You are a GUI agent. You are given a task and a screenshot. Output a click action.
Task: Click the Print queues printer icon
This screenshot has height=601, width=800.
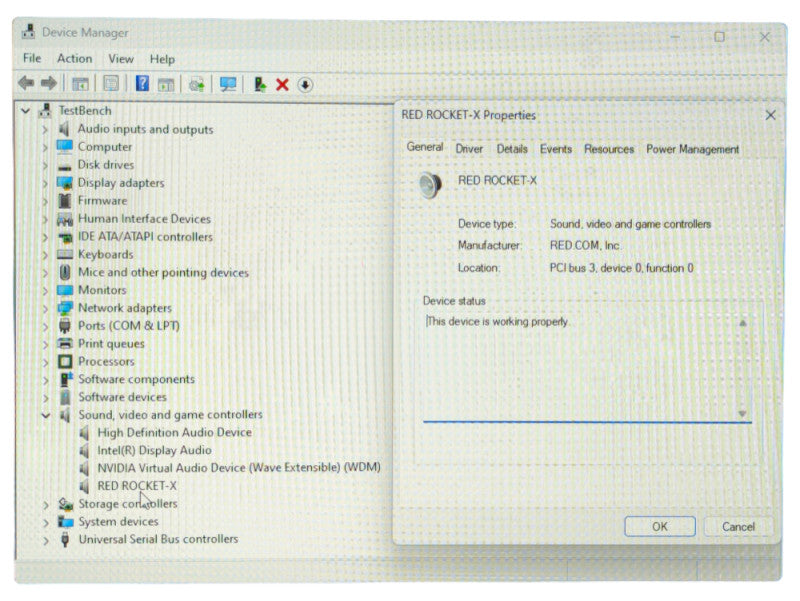click(x=65, y=343)
